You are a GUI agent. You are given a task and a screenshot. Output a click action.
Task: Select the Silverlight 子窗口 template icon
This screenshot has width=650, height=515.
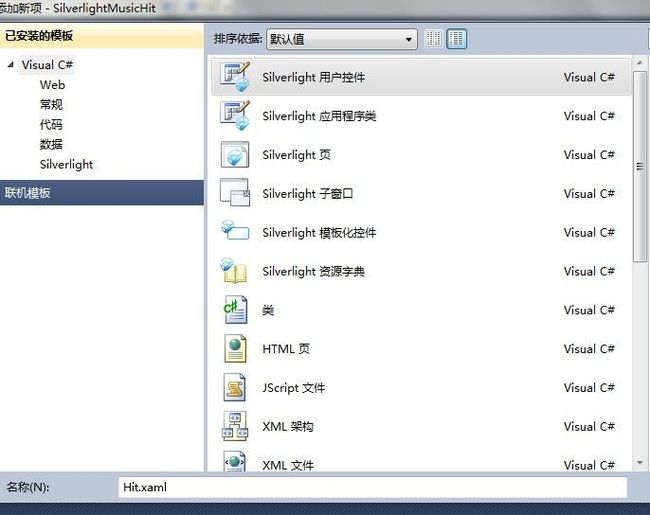point(235,193)
